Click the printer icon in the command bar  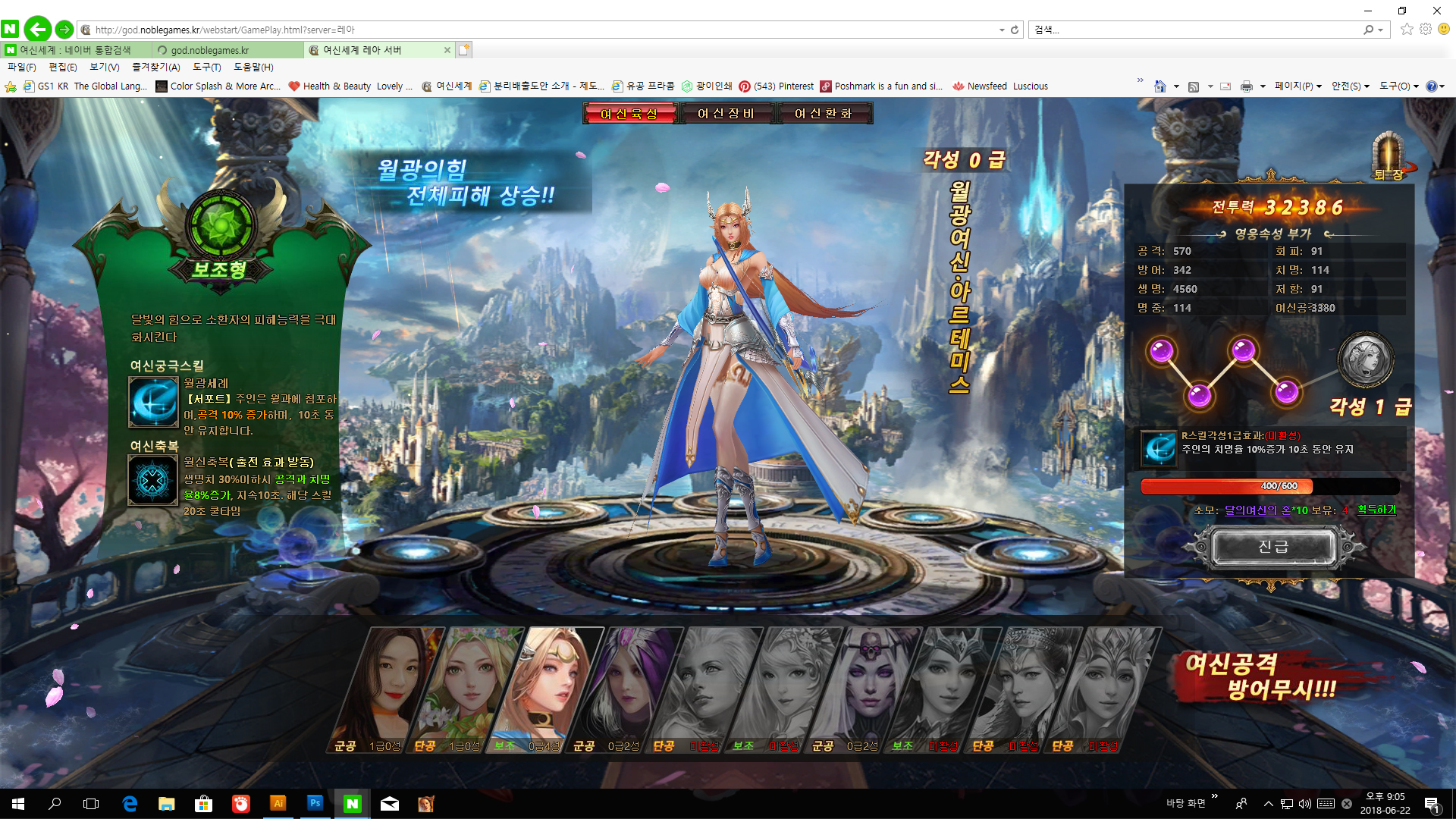pos(1246,86)
